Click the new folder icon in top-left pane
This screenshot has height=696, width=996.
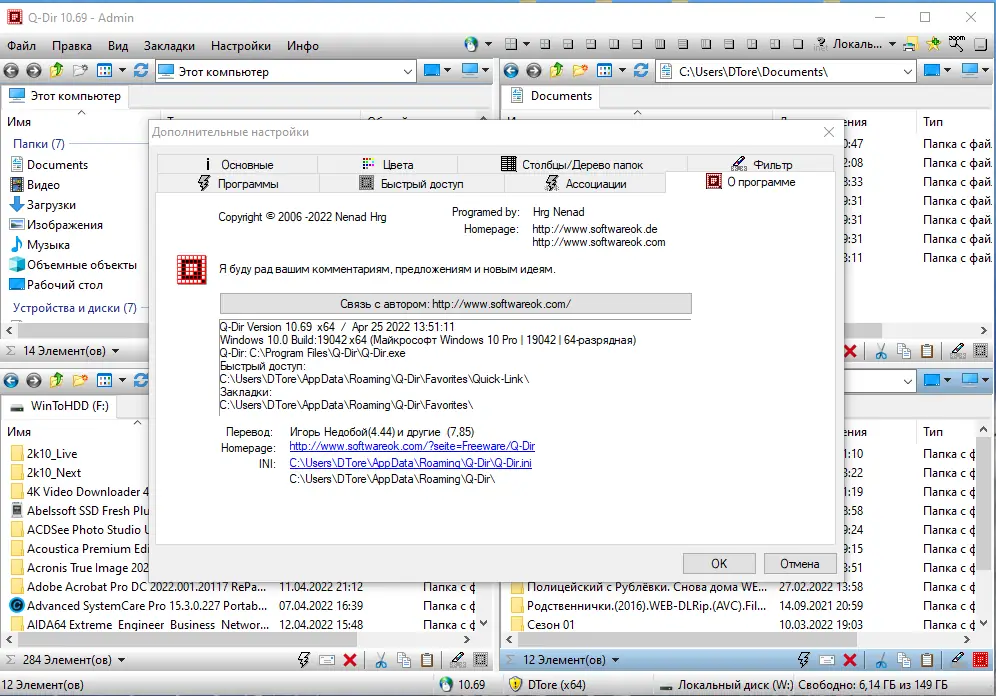80,70
